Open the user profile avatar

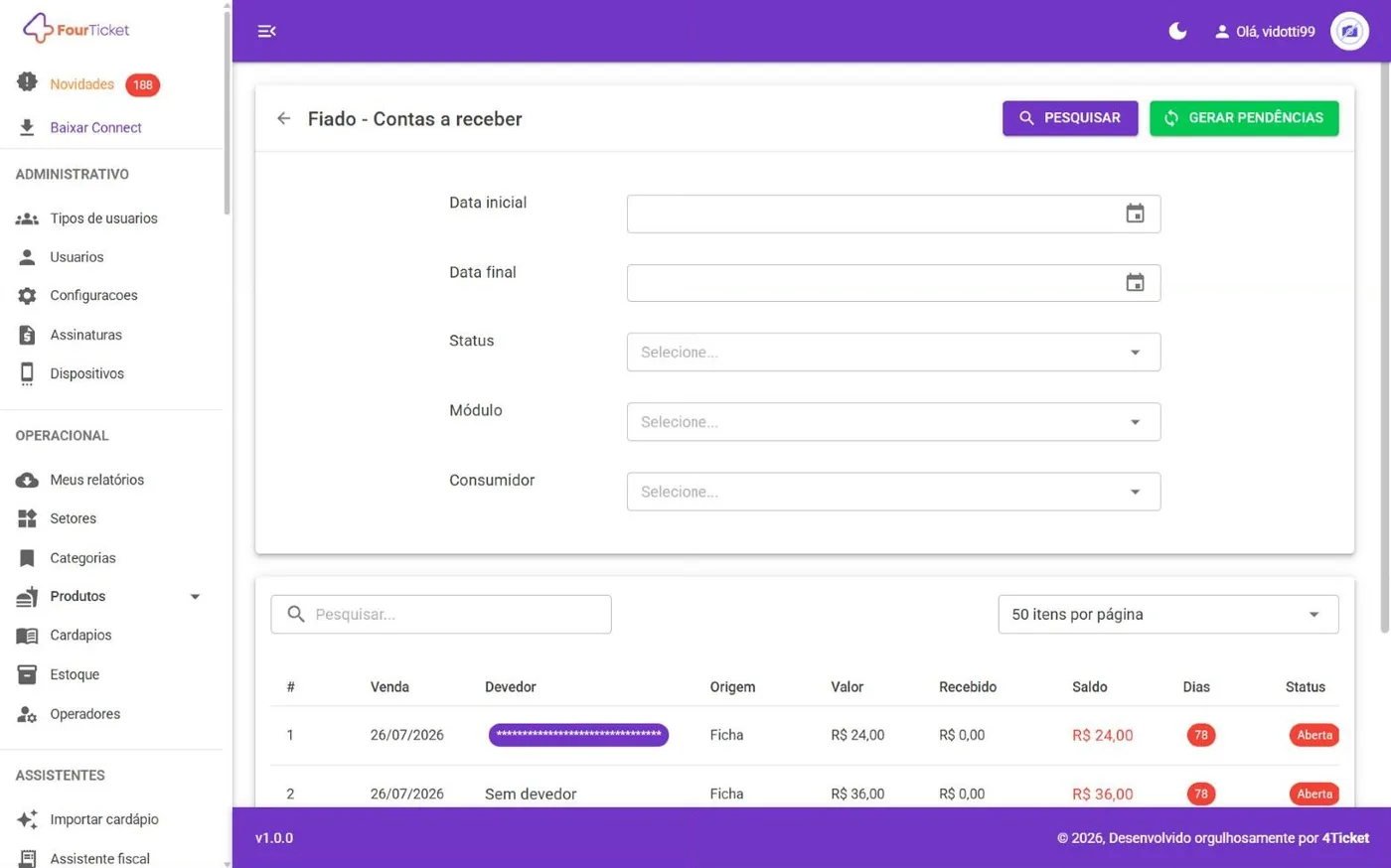coord(1349,31)
